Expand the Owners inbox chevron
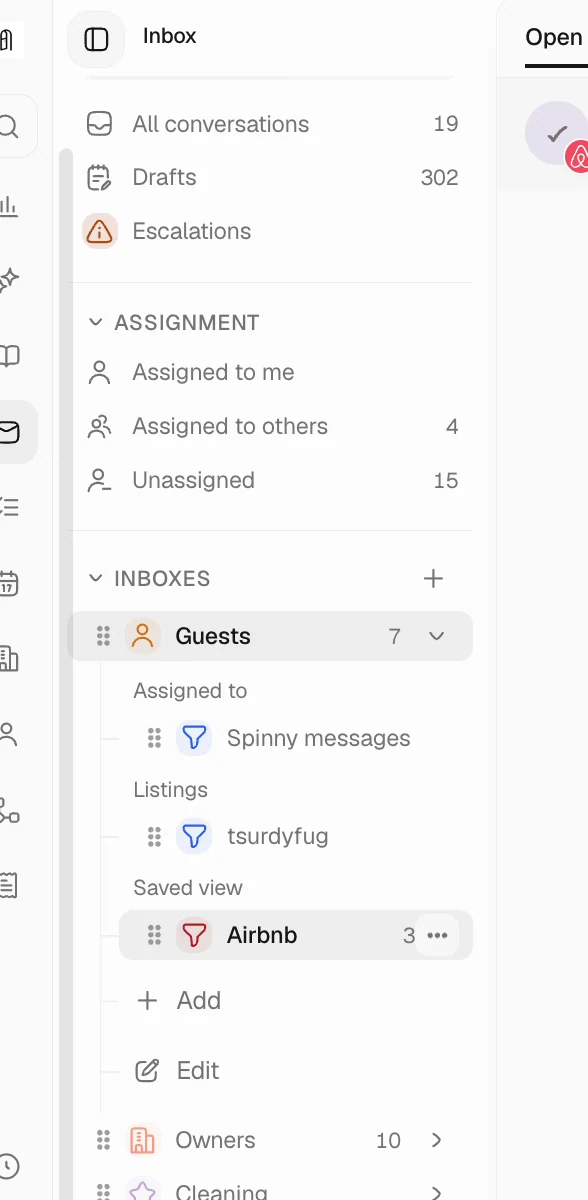Screen dimensions: 588x1200 (x=436, y=1140)
